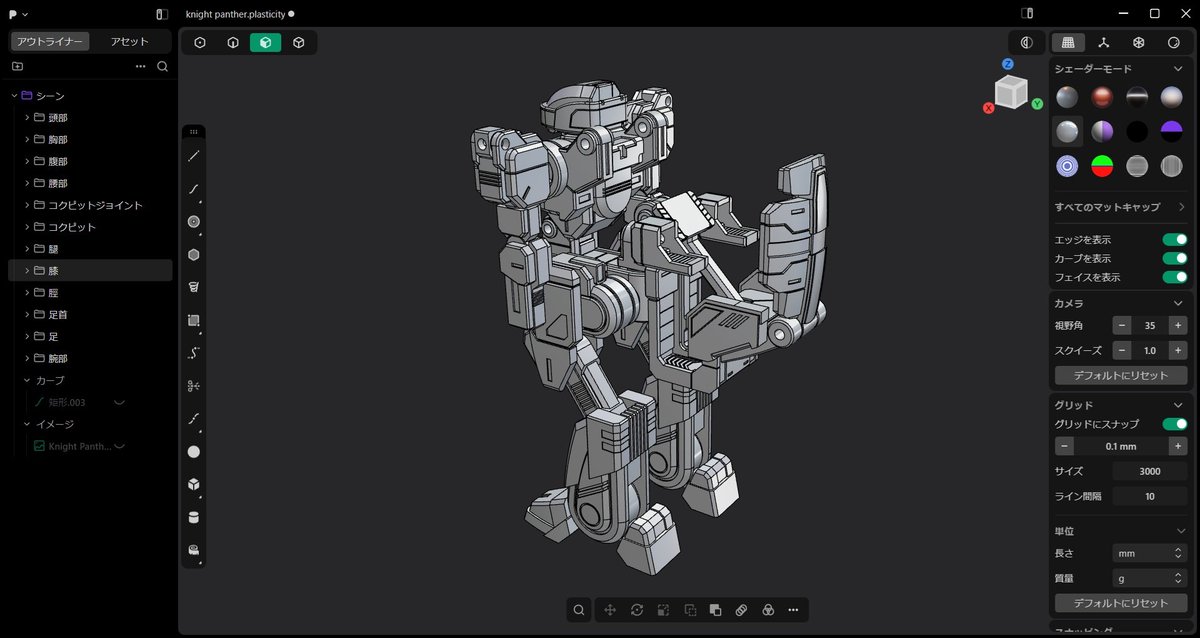Click the ライン間隔 field showing 10
Viewport: 1200px width, 638px height.
click(1149, 496)
